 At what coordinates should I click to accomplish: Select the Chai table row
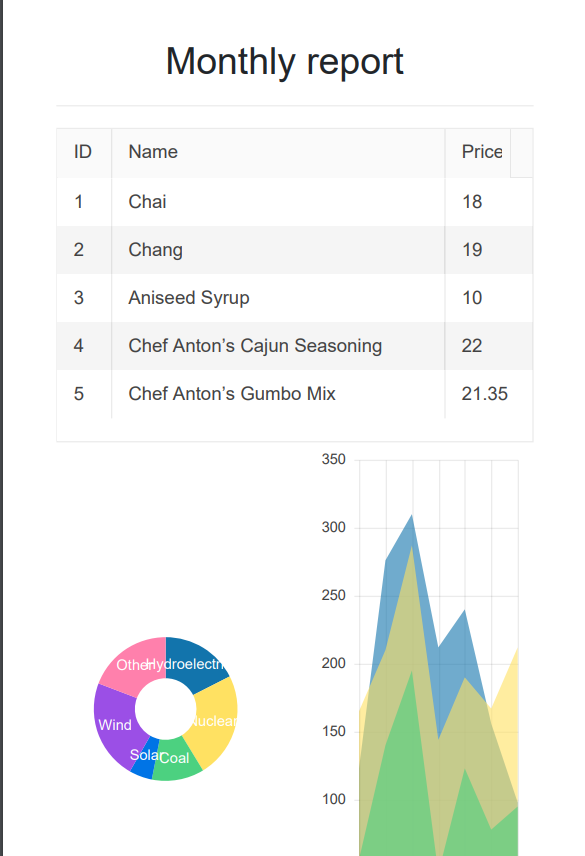[x=295, y=201]
